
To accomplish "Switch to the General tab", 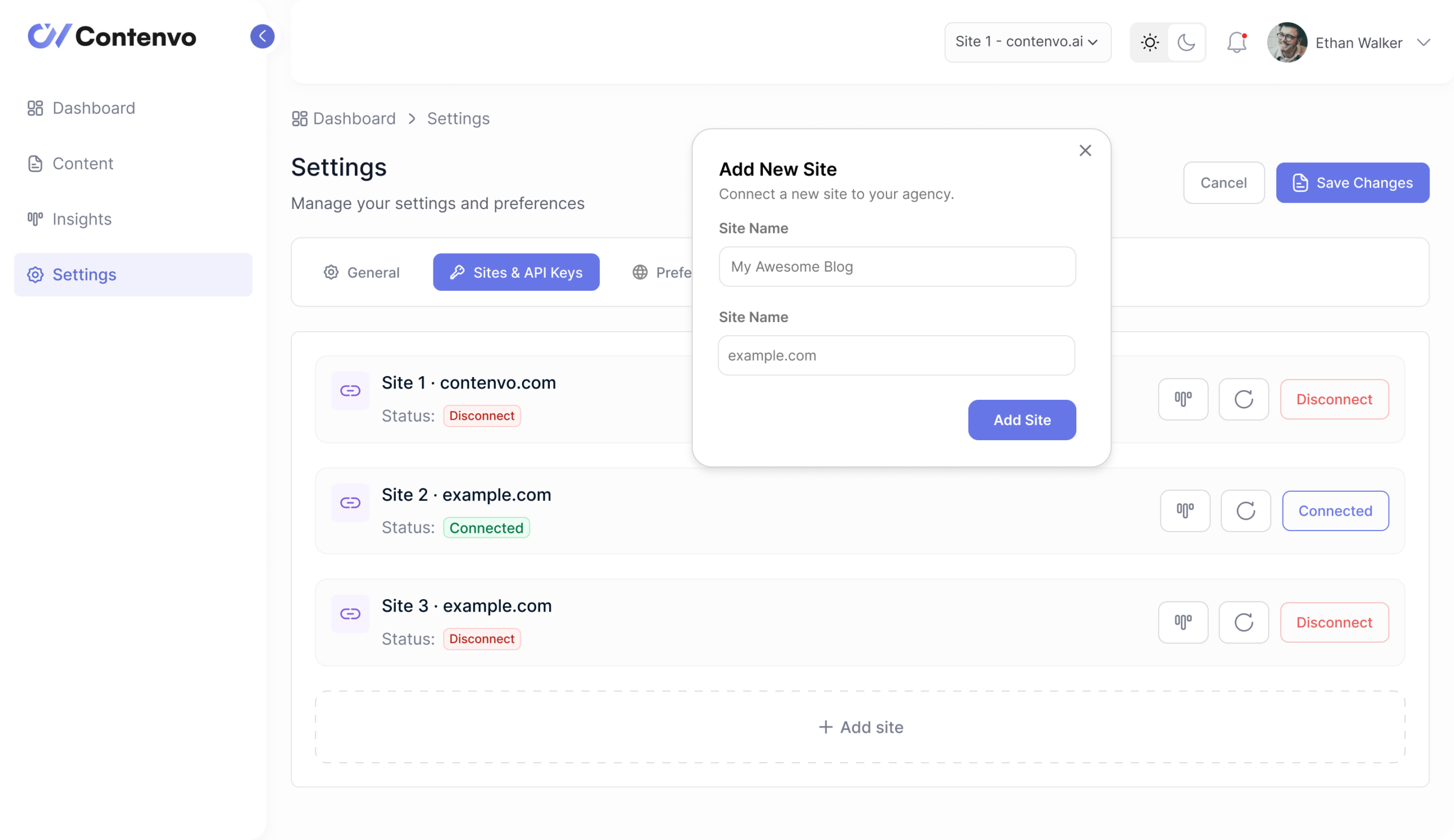I will (x=362, y=272).
